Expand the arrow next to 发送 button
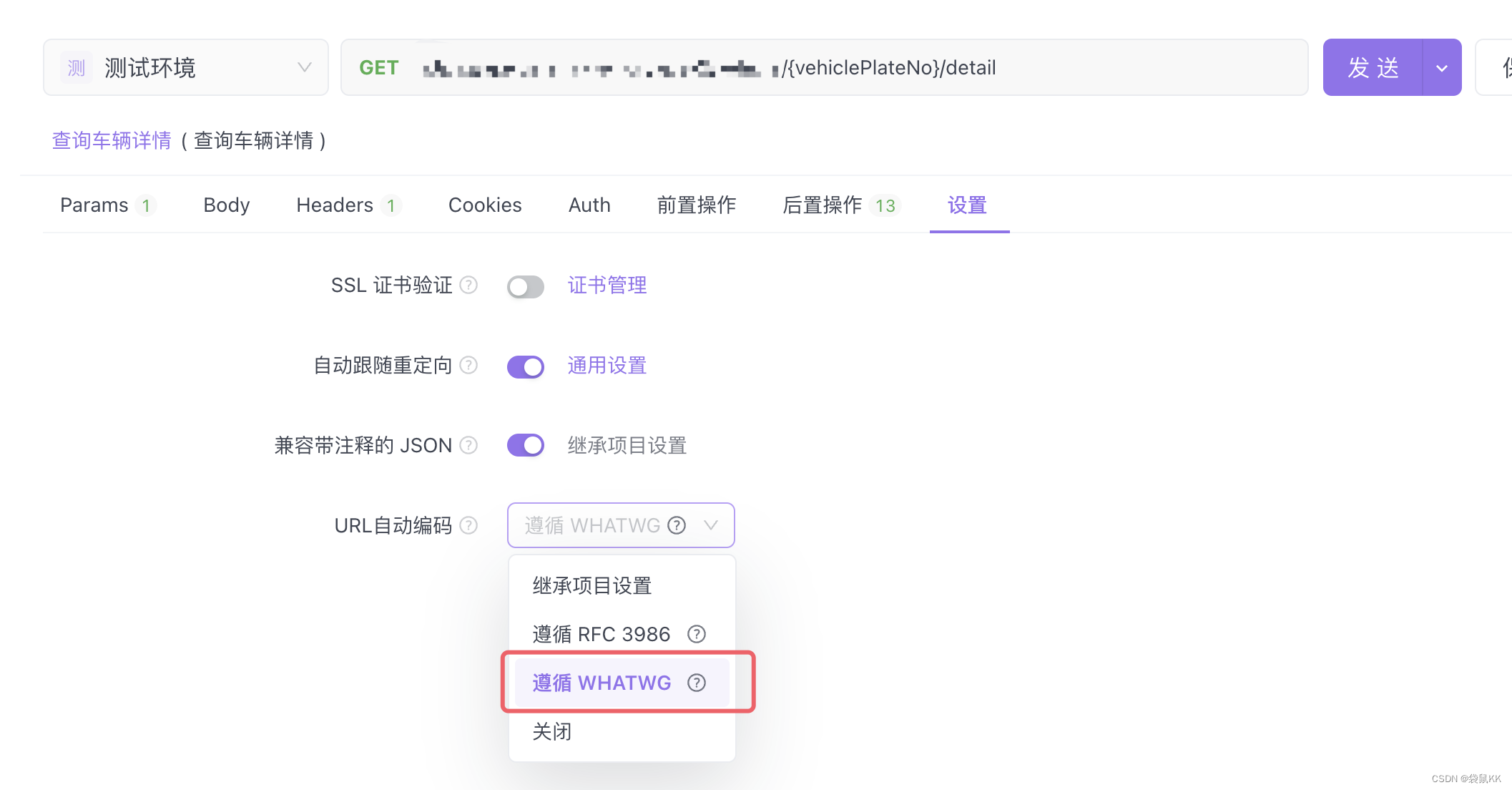 (1442, 68)
